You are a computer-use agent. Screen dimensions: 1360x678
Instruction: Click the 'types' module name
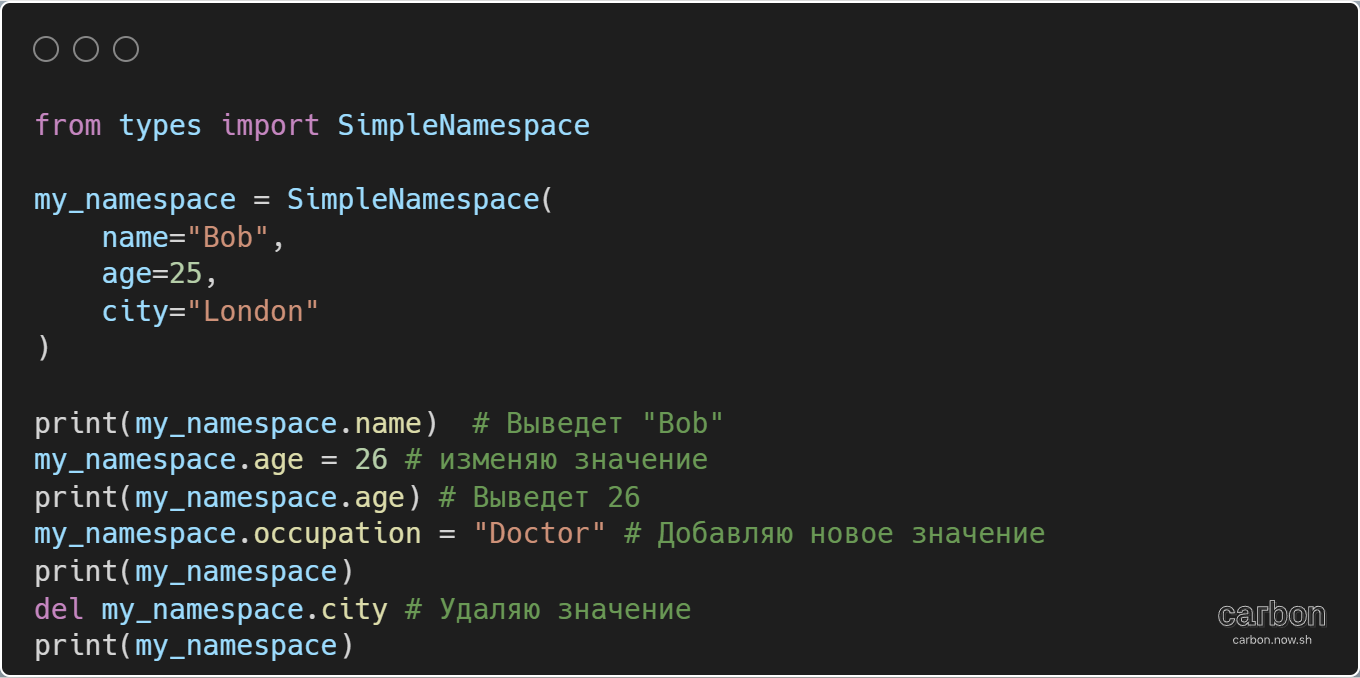160,126
